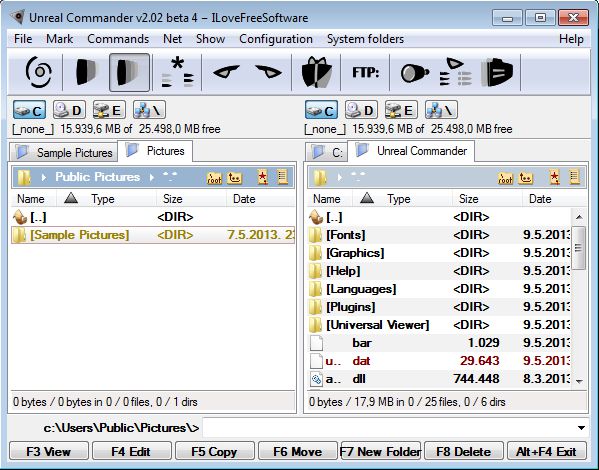The width and height of the screenshot is (599, 470).
Task: Expand the arrow before Public Pictures
Action: point(44,177)
